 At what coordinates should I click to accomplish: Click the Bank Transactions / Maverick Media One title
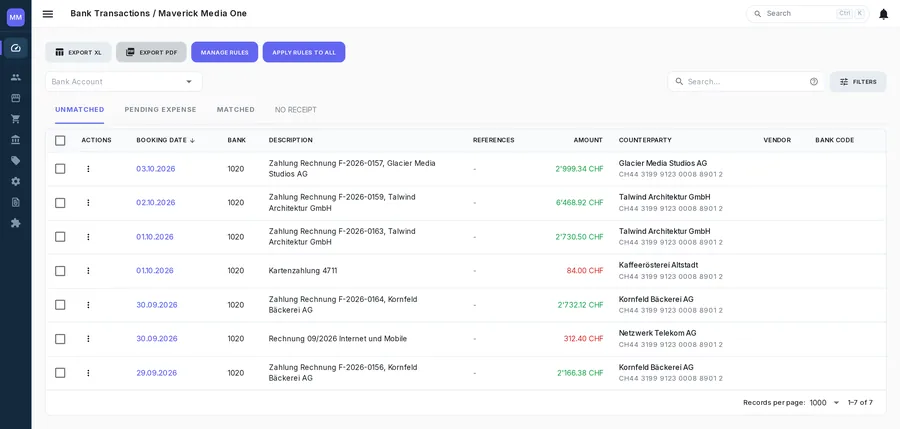[x=158, y=13]
